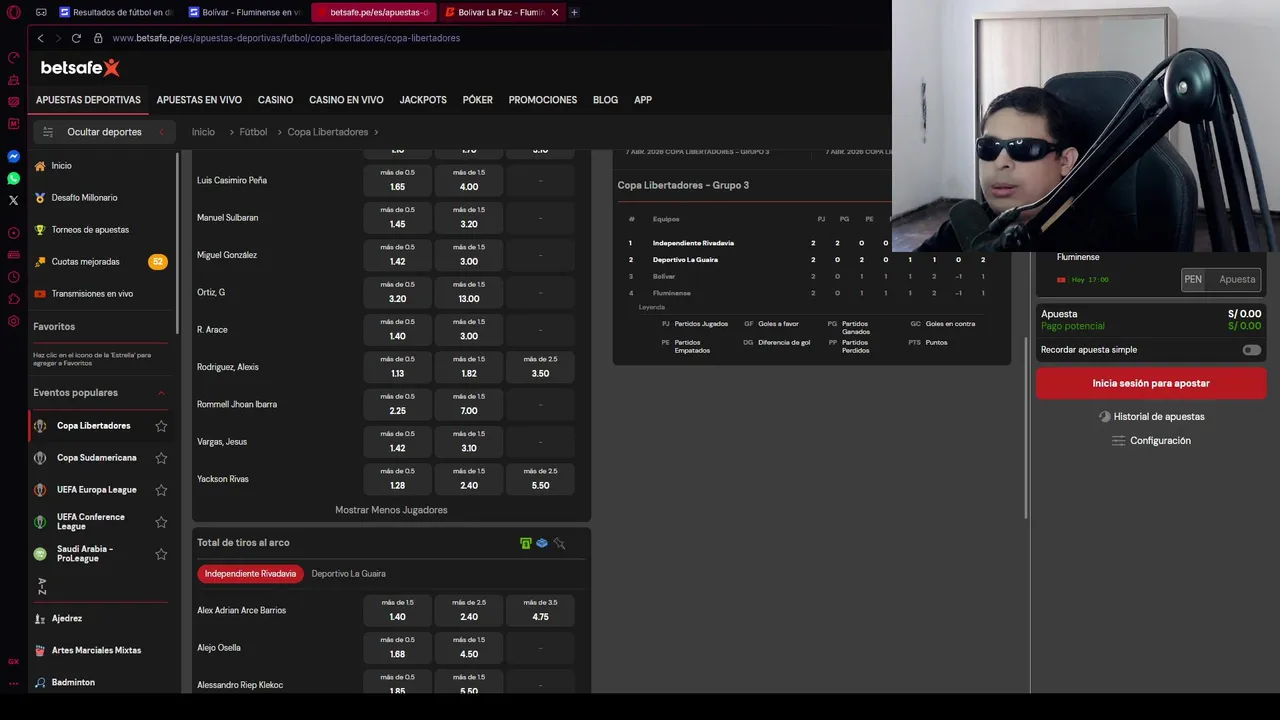Screen dimensions: 1280x720
Task: Toggle Recordar apuesta simple switch
Action: click(x=1251, y=350)
